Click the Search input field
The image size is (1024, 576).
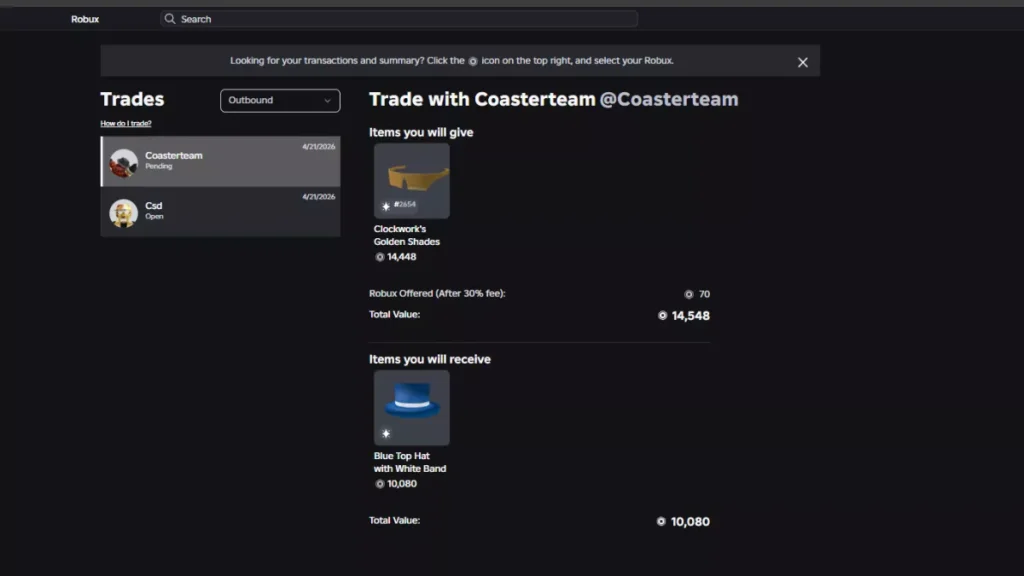tap(399, 19)
